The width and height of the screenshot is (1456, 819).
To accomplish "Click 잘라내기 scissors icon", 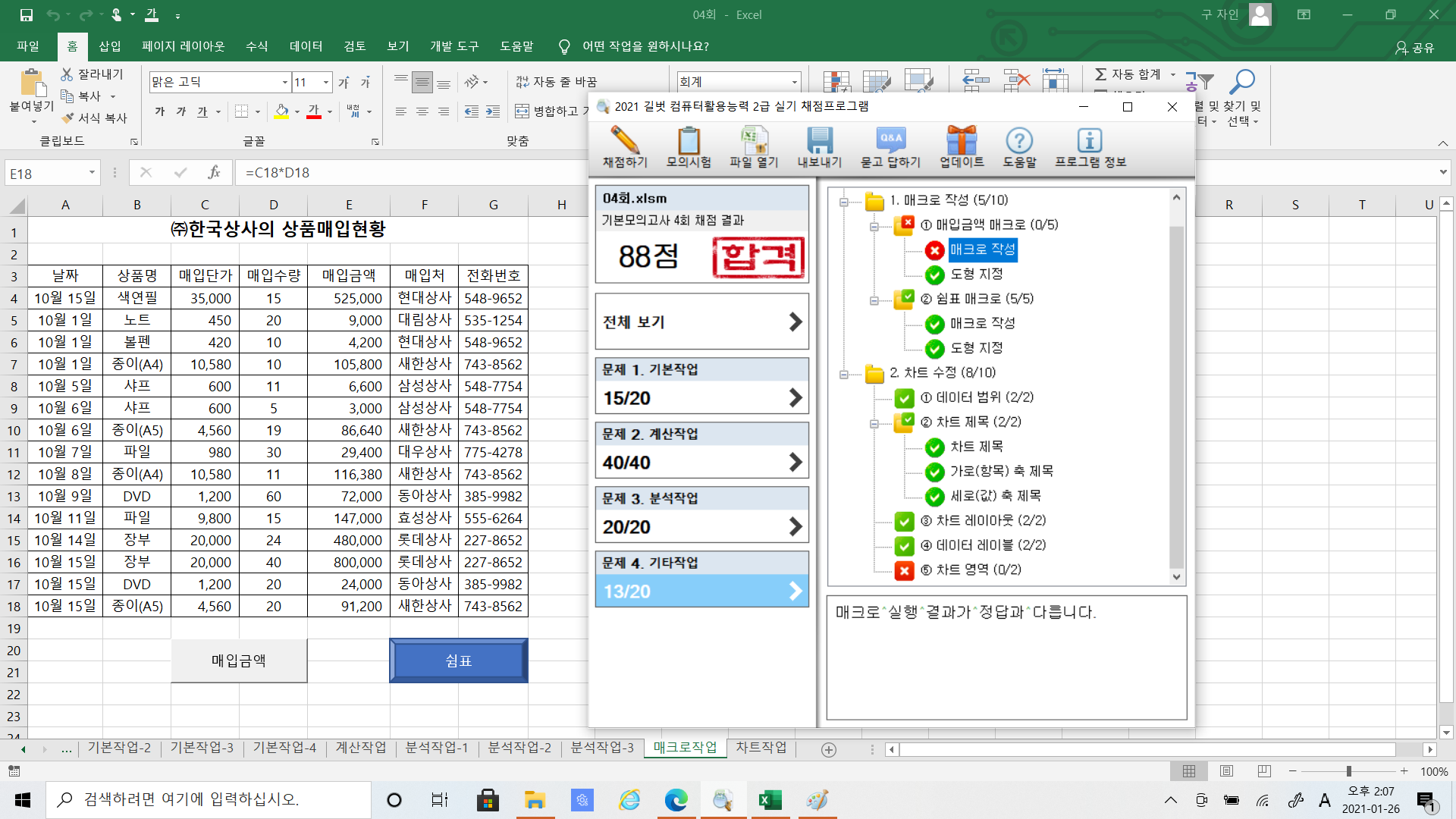I will pyautogui.click(x=67, y=74).
